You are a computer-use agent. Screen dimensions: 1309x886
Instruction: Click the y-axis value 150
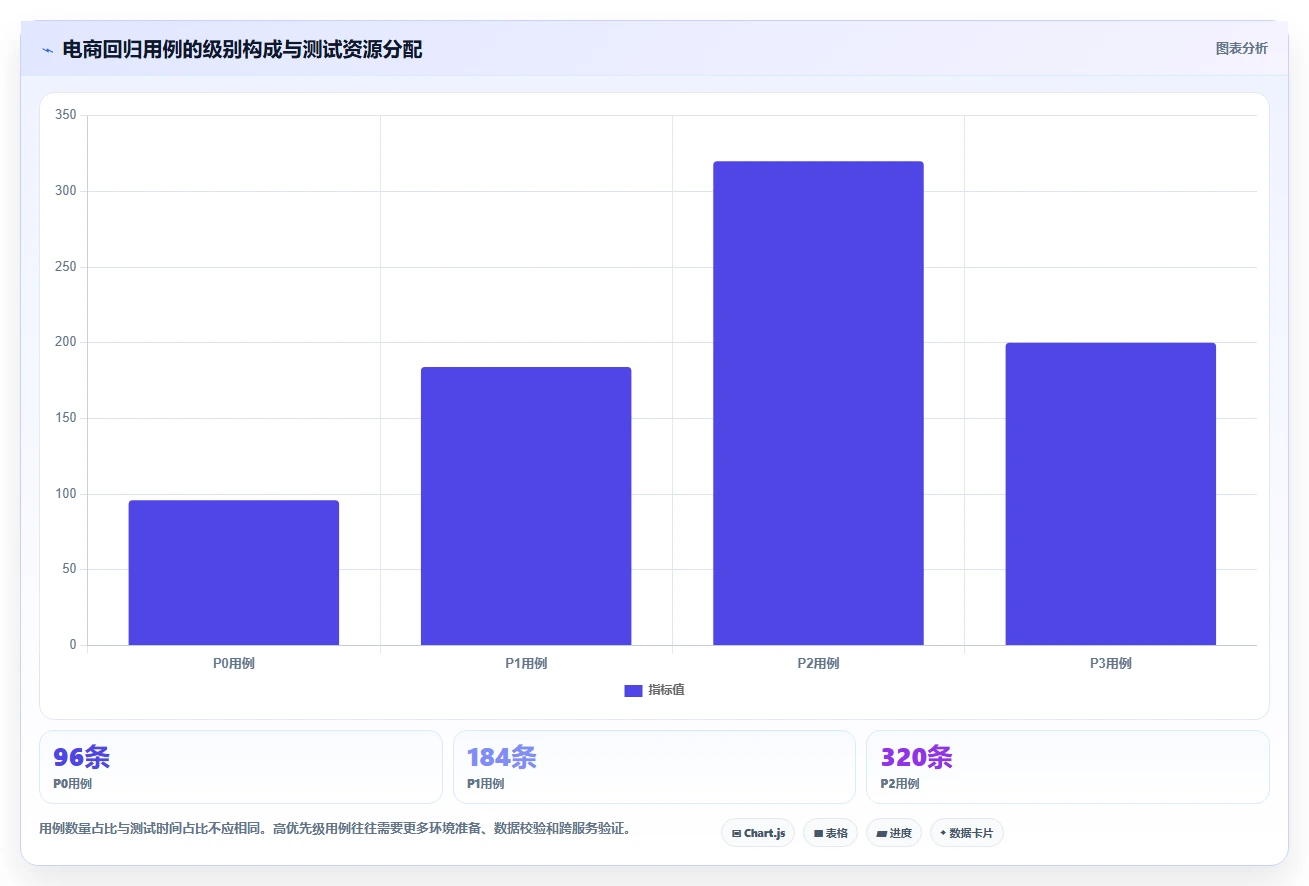pos(66,418)
